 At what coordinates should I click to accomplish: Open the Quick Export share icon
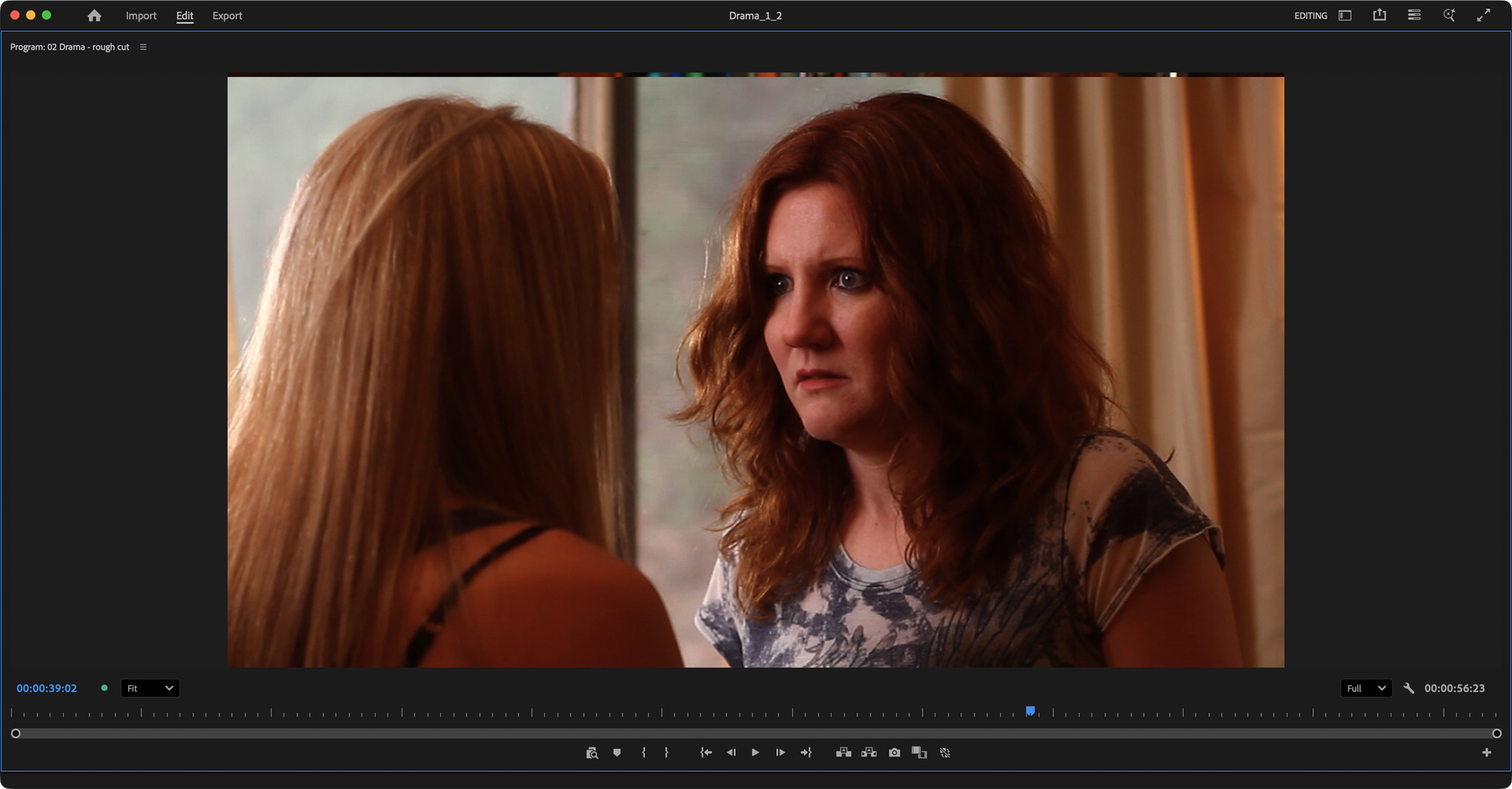click(1379, 16)
